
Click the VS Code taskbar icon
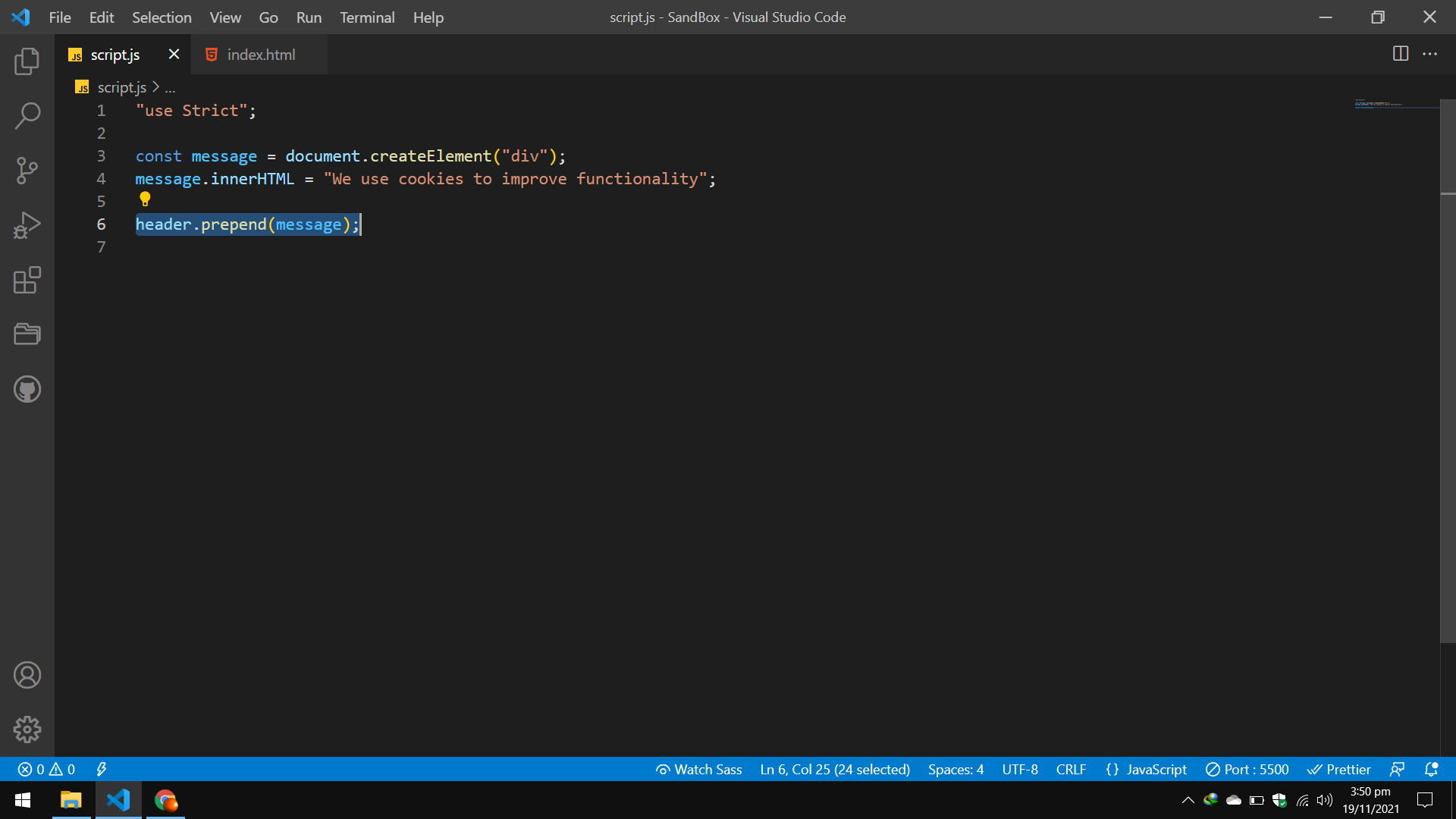click(118, 800)
